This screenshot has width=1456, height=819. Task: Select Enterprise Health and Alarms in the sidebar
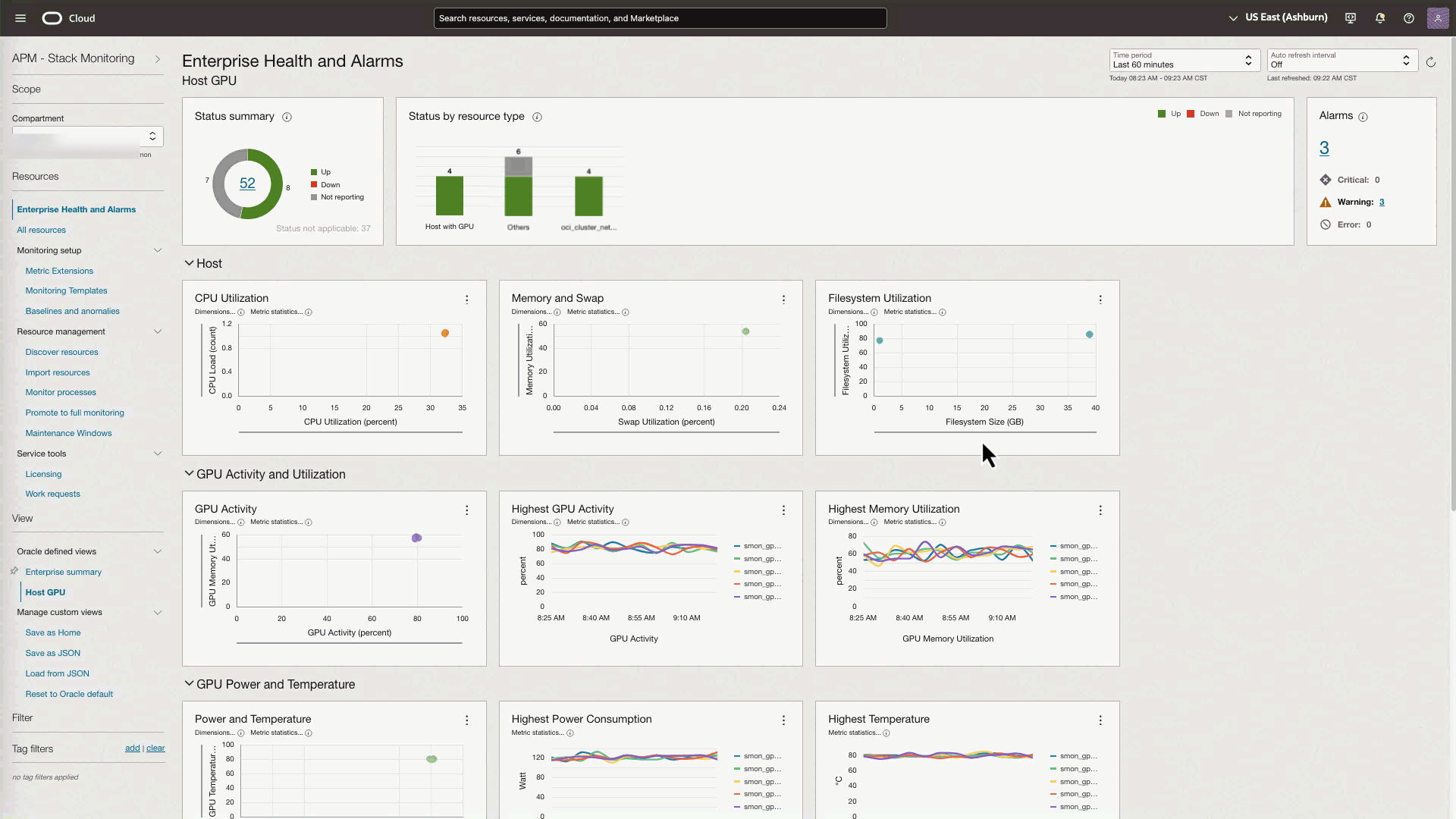point(76,209)
